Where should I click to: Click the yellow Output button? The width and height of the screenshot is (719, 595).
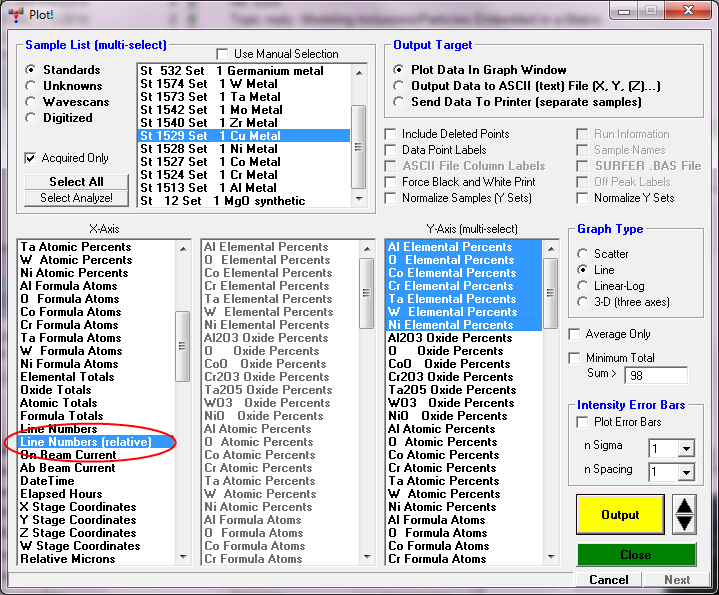click(x=620, y=515)
